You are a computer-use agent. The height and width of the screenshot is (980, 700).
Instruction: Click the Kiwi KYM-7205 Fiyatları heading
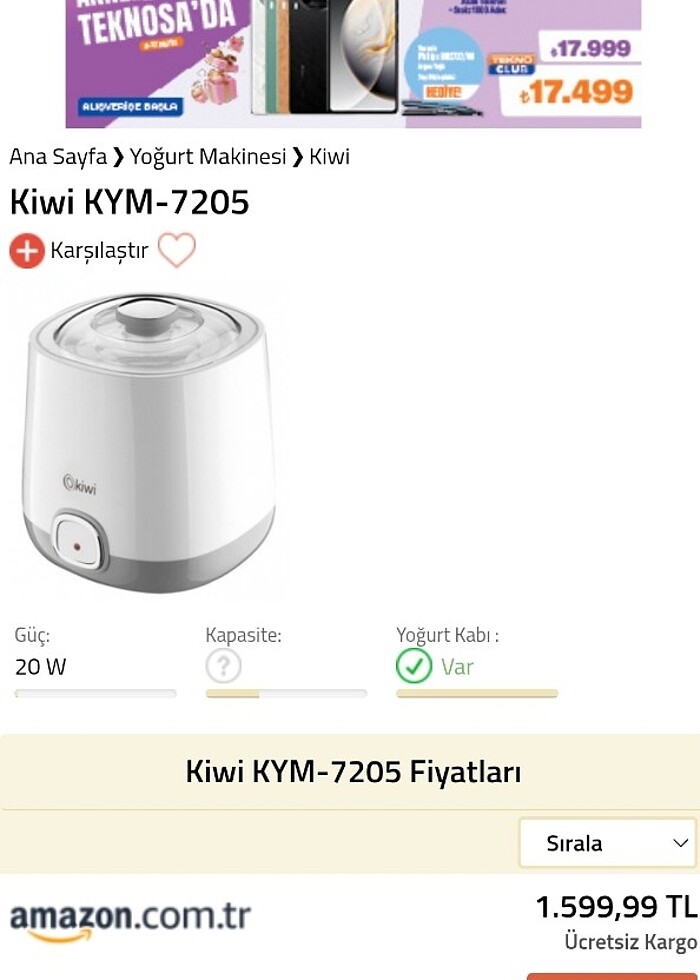(x=353, y=772)
